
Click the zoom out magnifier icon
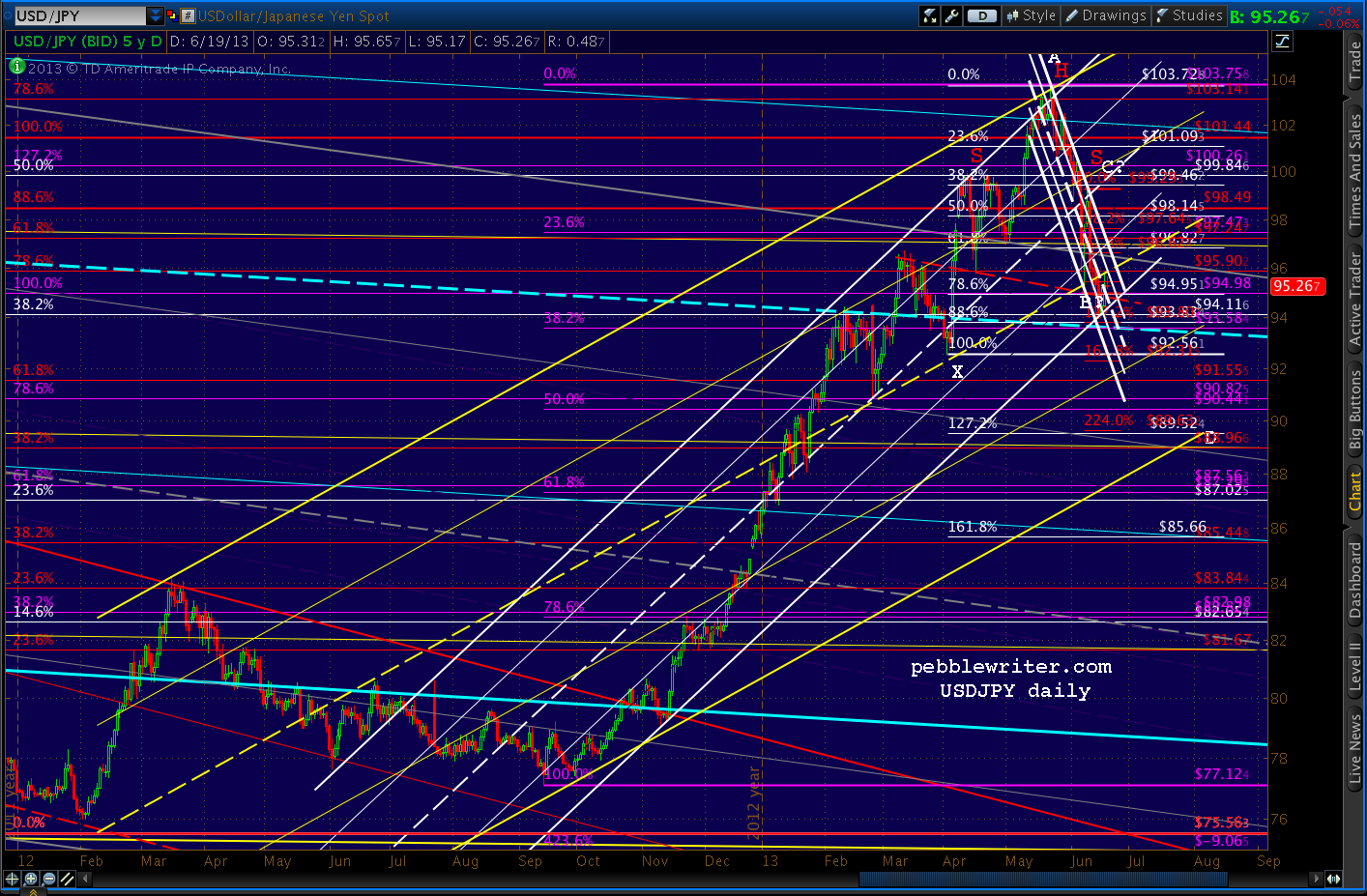tap(48, 879)
